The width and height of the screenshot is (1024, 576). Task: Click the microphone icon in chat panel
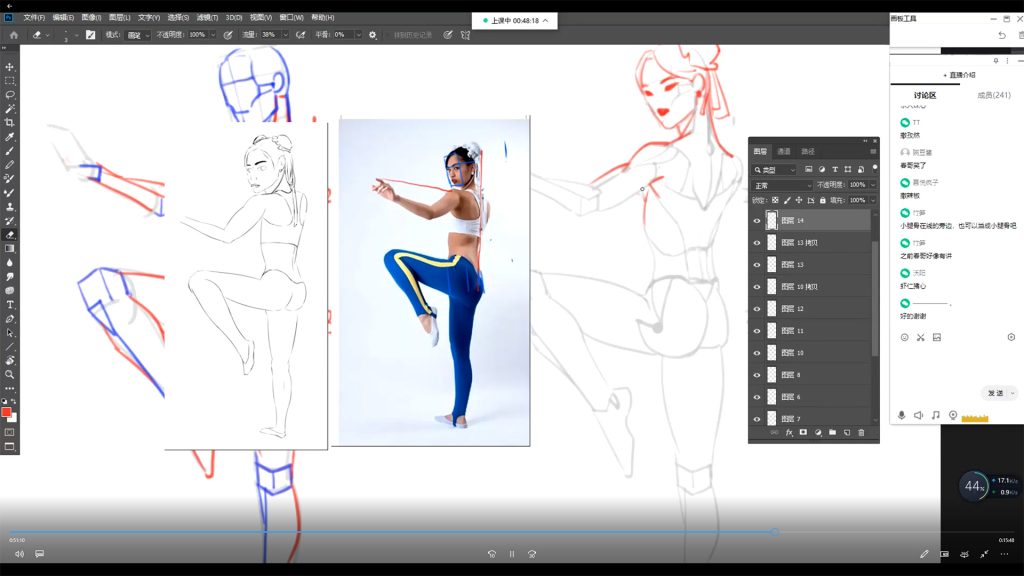(901, 415)
